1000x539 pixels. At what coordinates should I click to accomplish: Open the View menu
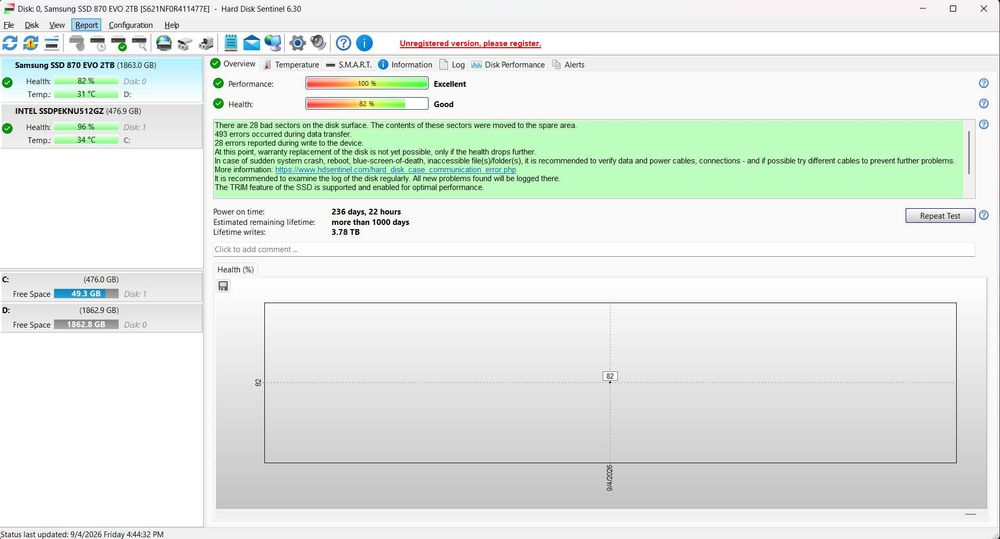(x=57, y=25)
